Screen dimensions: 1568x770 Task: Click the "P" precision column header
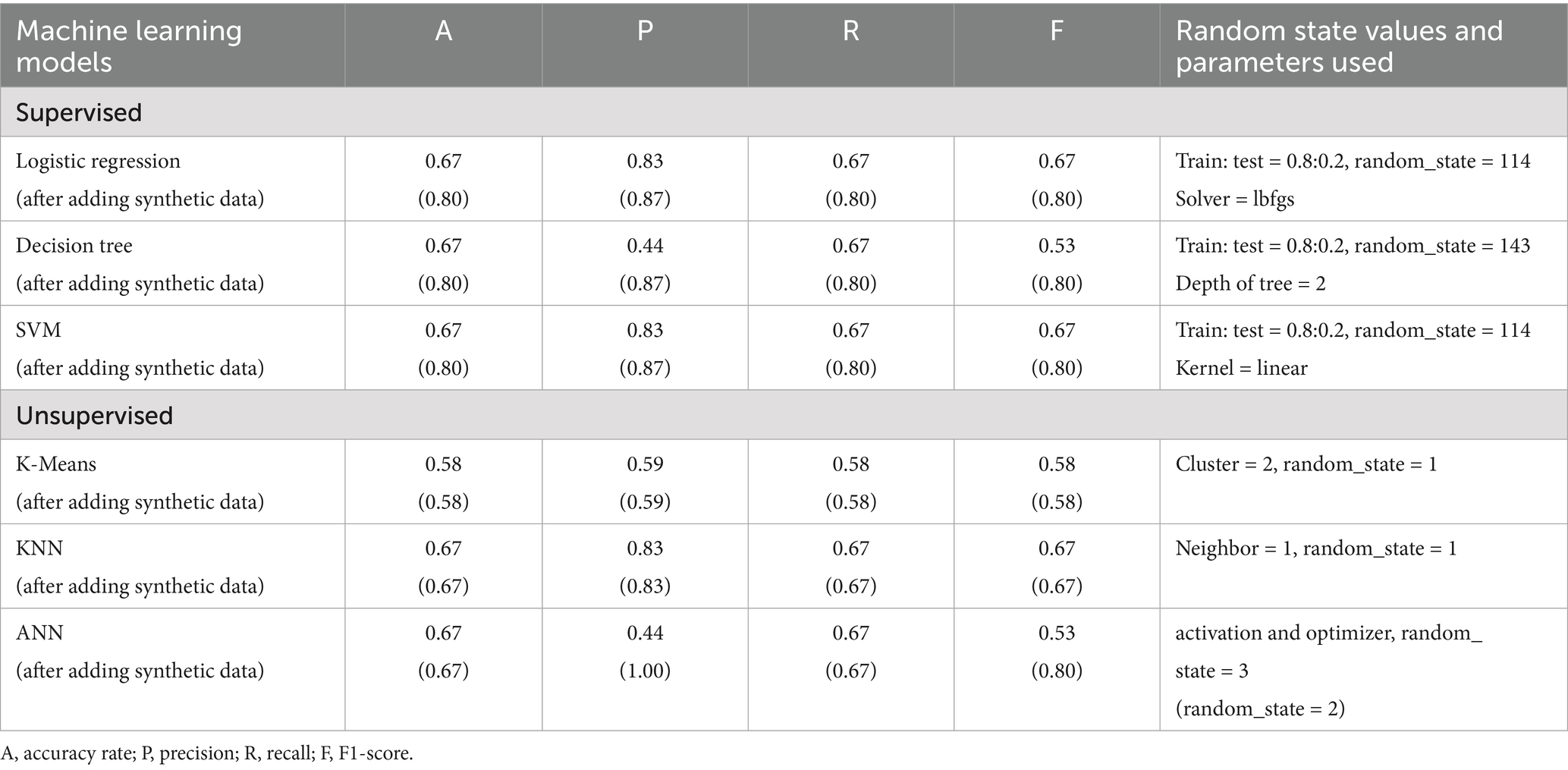pos(645,31)
